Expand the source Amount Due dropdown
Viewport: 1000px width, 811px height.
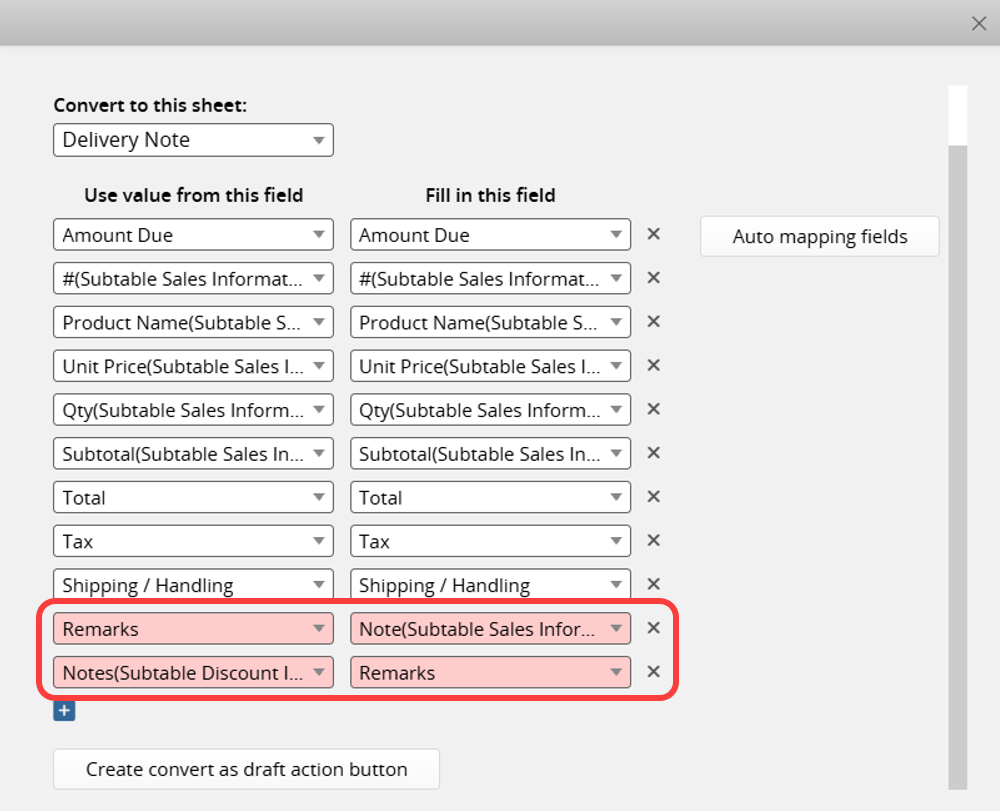click(193, 235)
